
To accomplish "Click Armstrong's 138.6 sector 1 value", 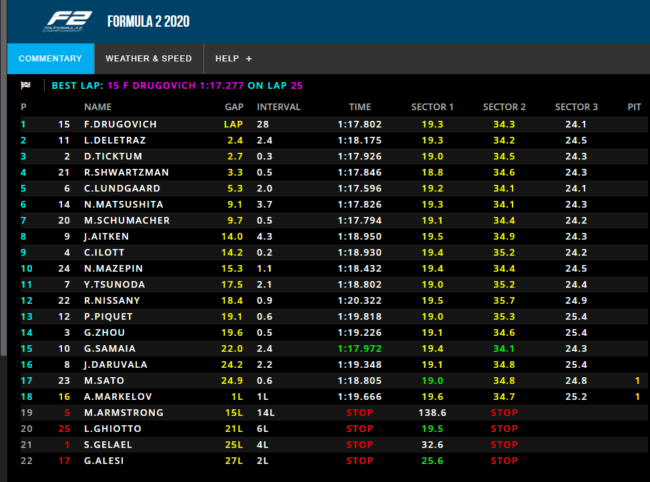I will [x=432, y=413].
